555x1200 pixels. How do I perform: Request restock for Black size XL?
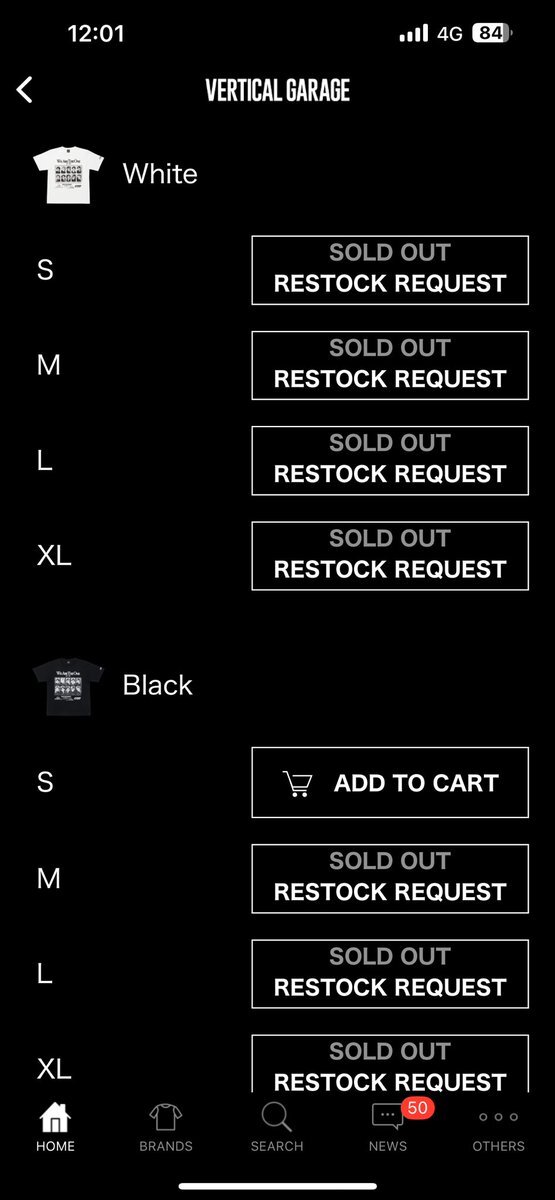pos(390,1064)
